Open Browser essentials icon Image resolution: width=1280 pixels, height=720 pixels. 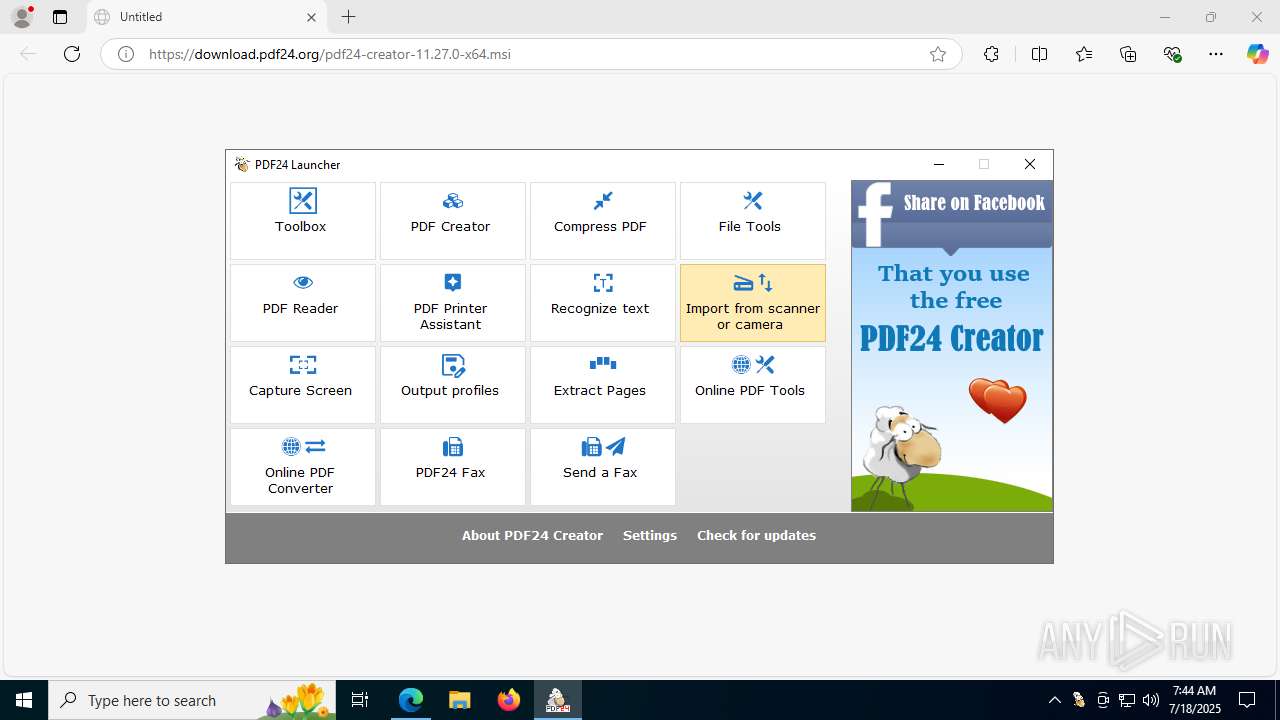pyautogui.click(x=1173, y=54)
